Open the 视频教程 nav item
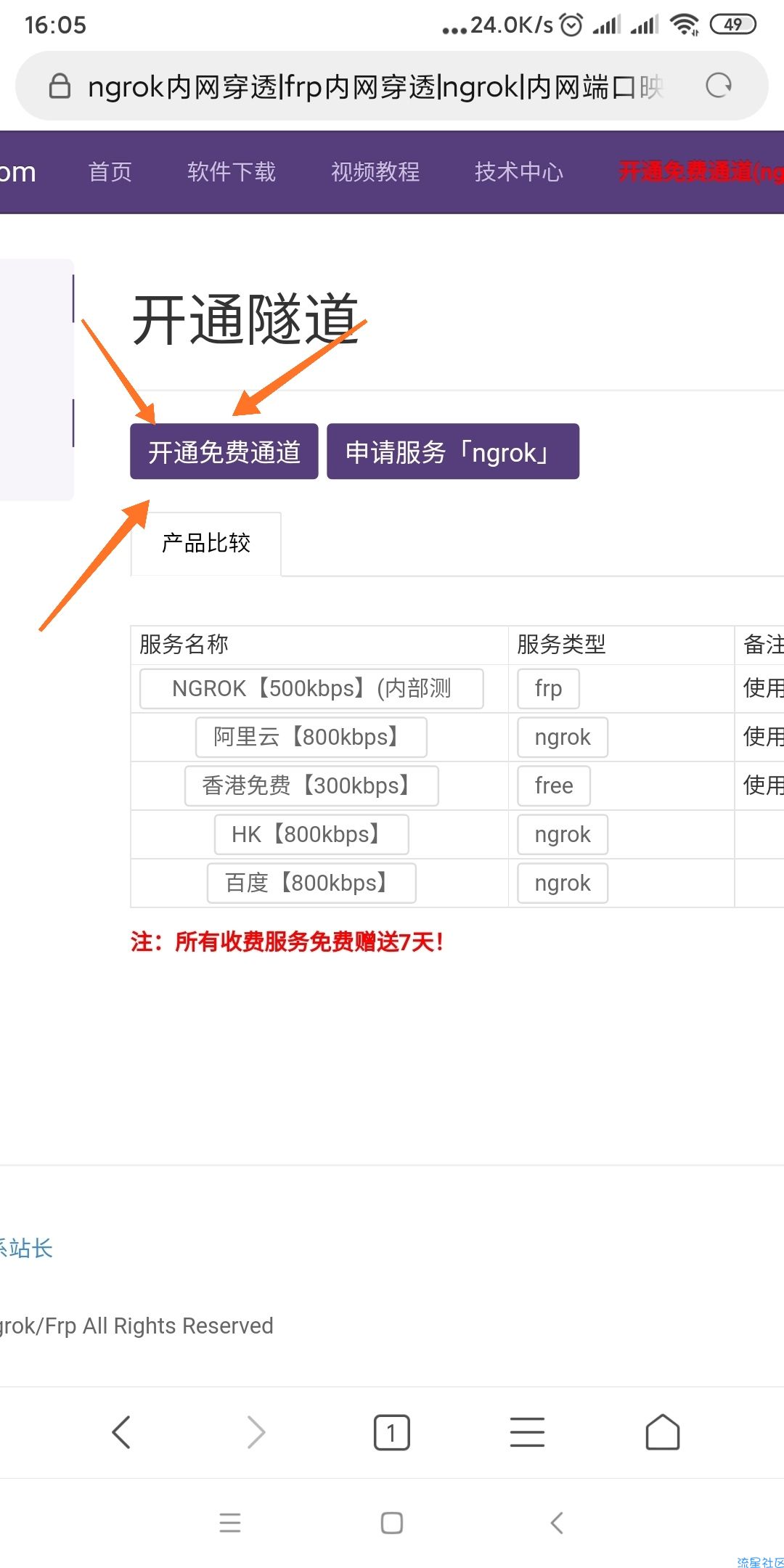 pos(375,172)
